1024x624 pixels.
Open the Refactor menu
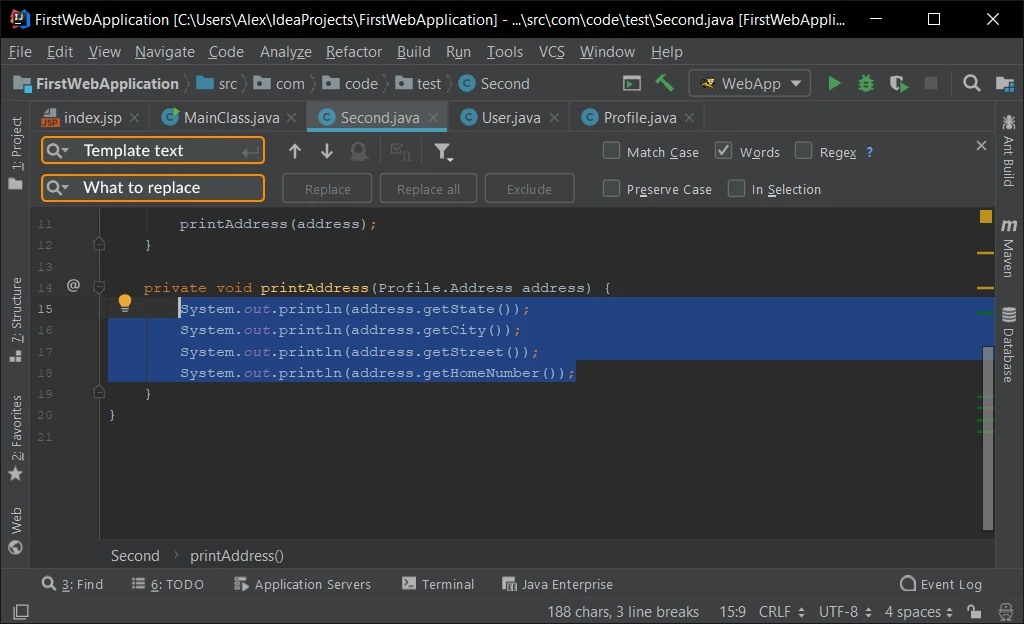[x=354, y=52]
